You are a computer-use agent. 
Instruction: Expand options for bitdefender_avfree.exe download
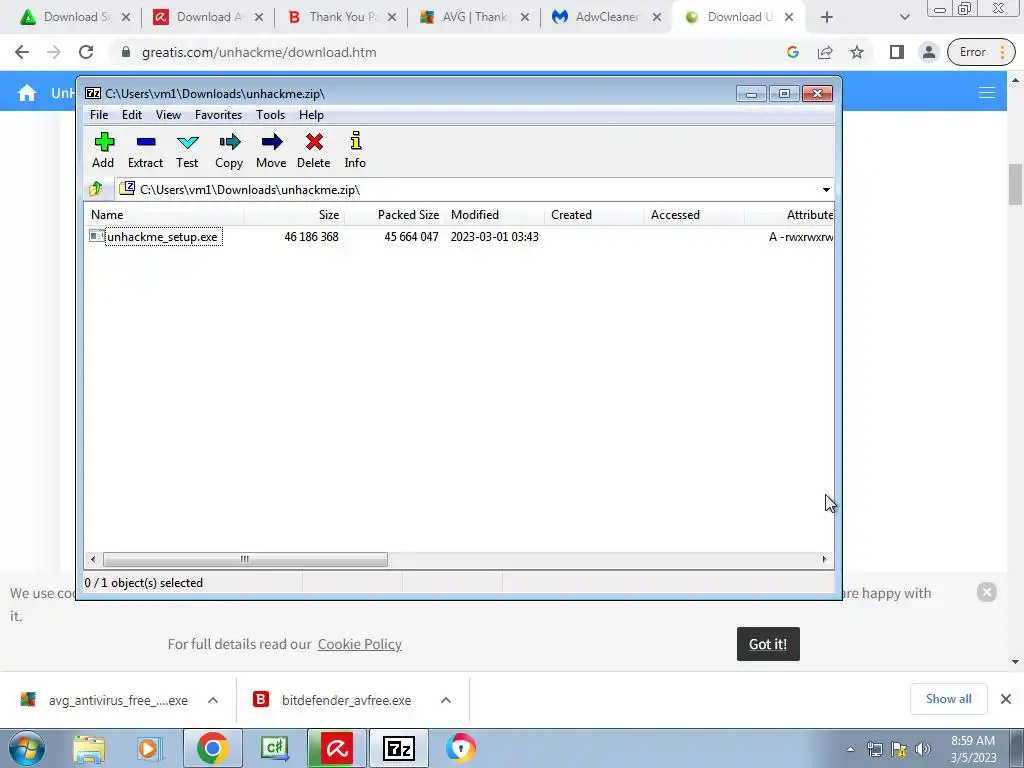tap(446, 700)
